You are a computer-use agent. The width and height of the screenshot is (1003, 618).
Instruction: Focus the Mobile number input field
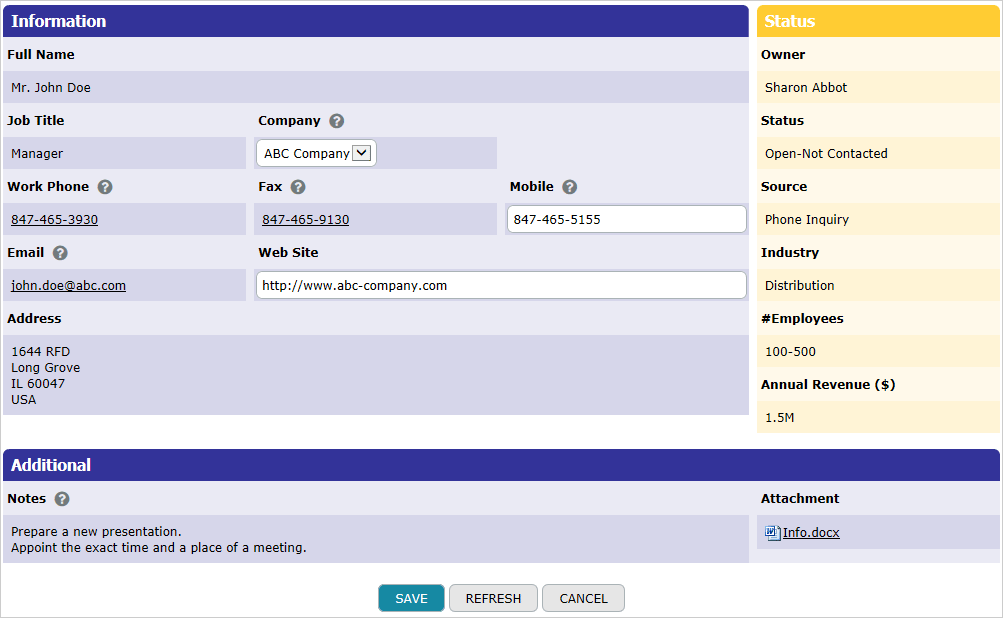[x=626, y=219]
